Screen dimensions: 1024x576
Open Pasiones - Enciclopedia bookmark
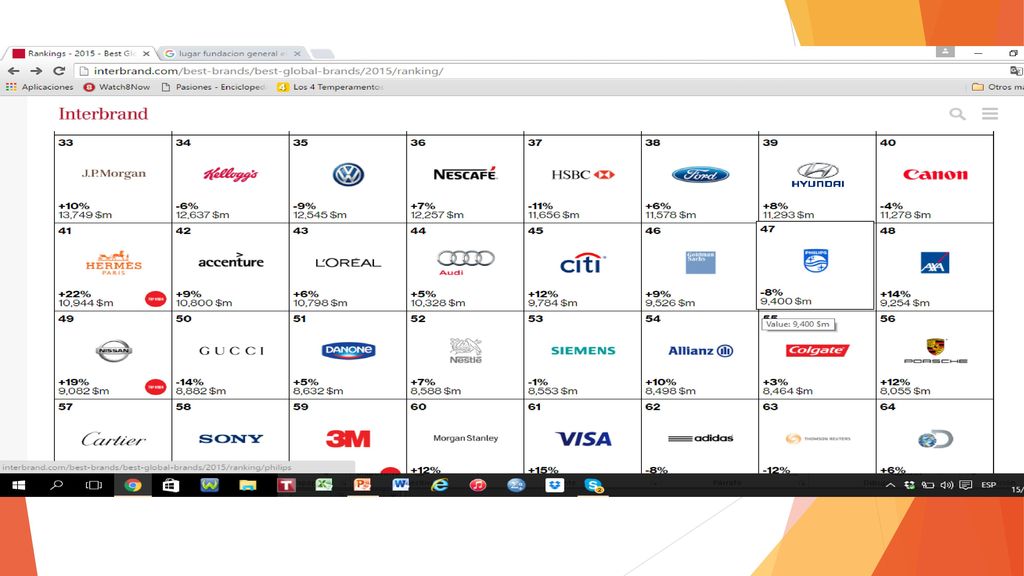pos(213,87)
